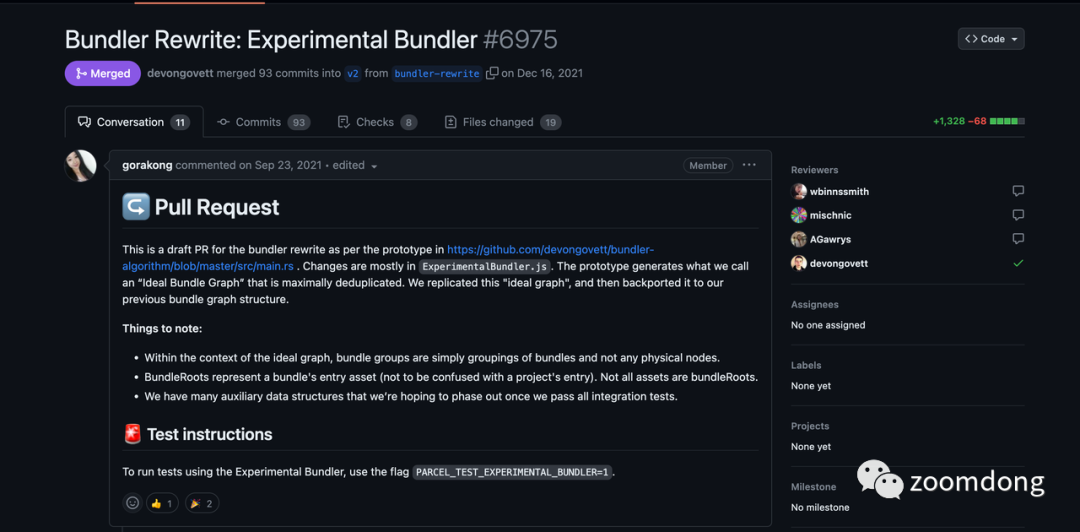Image resolution: width=1080 pixels, height=532 pixels.
Task: Open the bundler-algorithm main.rs GitHub link
Action: pyautogui.click(x=388, y=257)
